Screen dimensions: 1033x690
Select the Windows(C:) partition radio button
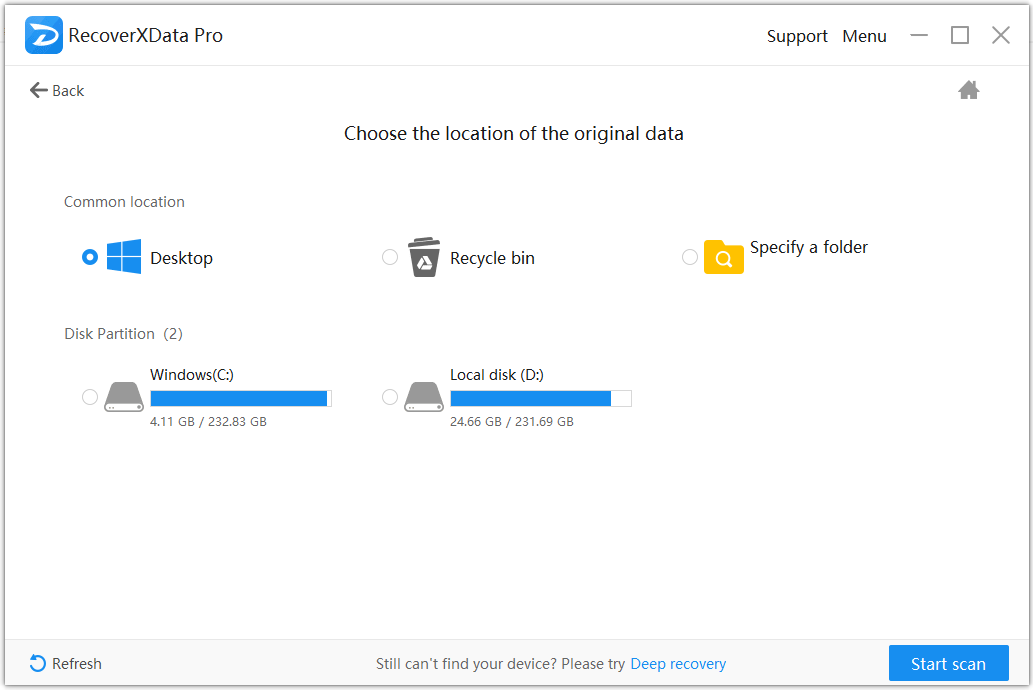point(89,396)
